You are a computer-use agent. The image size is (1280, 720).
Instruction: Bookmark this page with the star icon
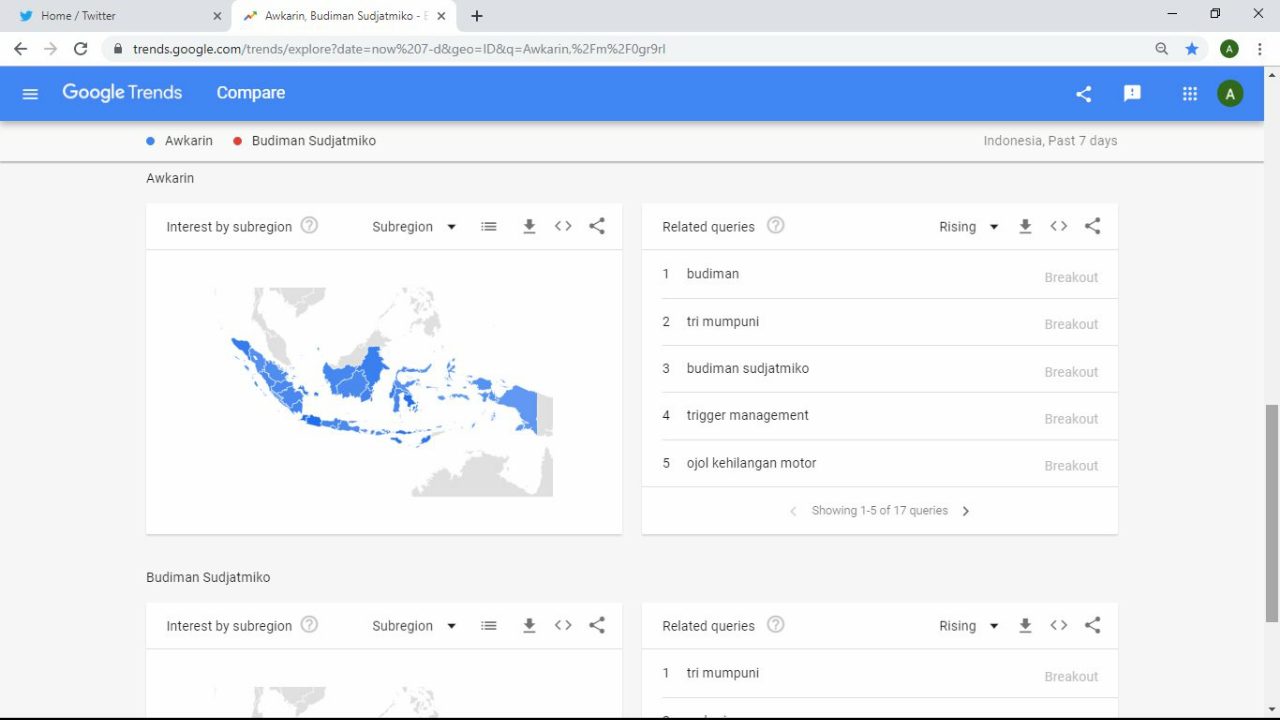[x=1192, y=48]
